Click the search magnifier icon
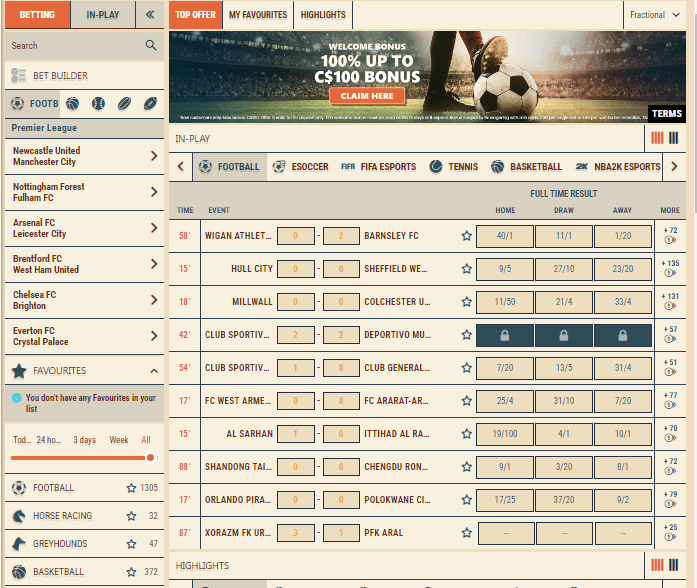Screen dimensions: 697x588 click(x=151, y=45)
